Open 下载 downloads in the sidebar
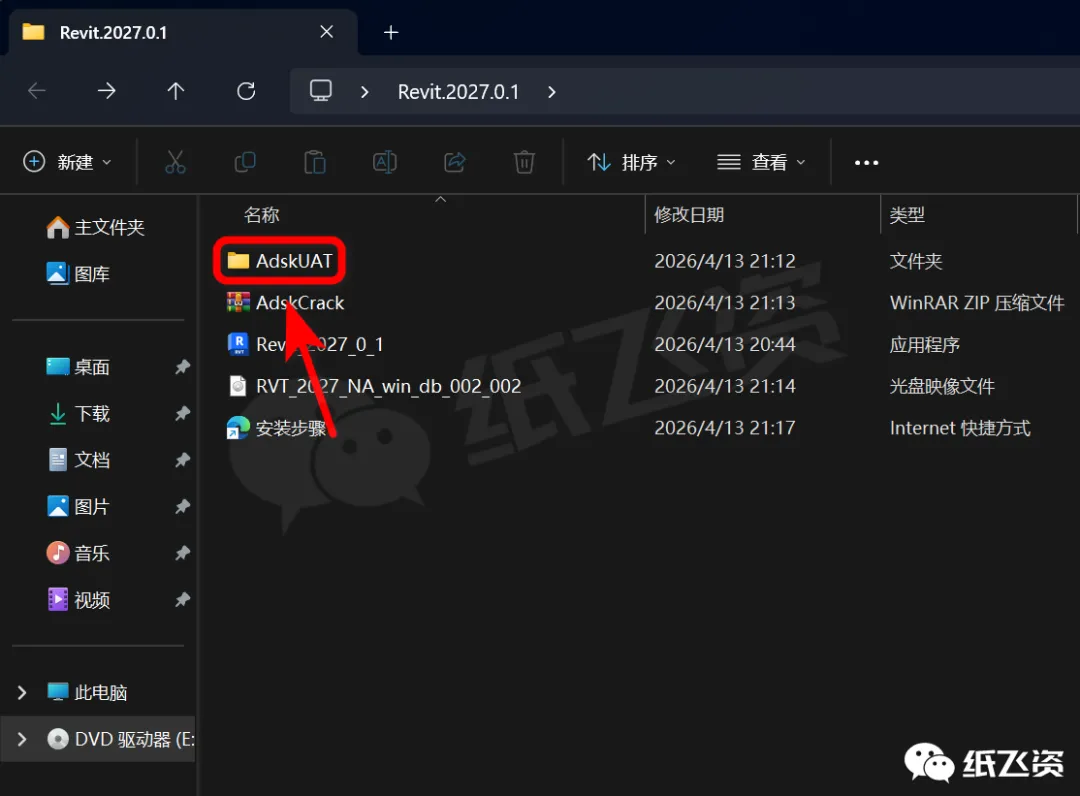The width and height of the screenshot is (1080, 796). click(78, 413)
